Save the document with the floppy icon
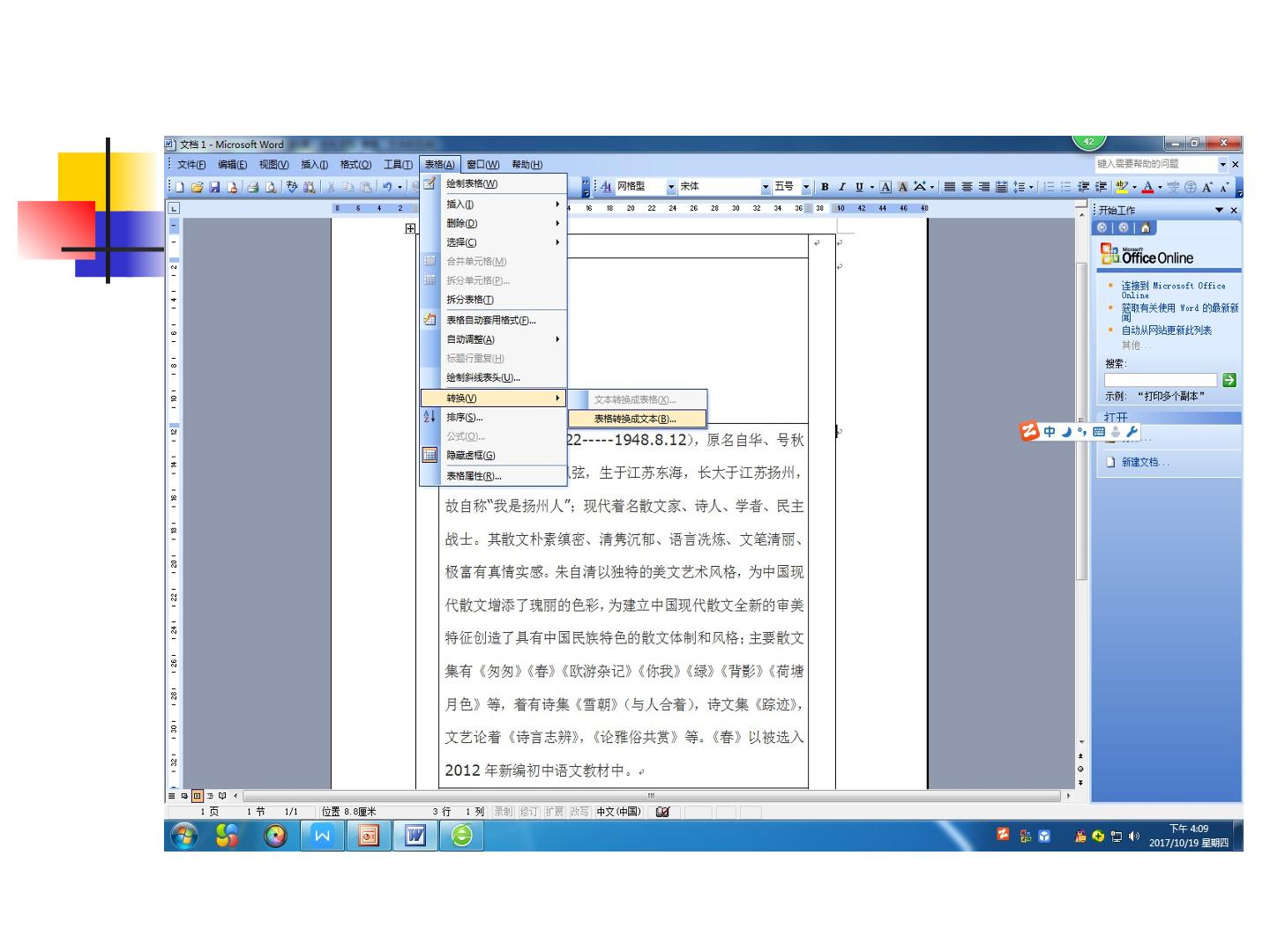This screenshot has width=1270, height=952. 214,187
